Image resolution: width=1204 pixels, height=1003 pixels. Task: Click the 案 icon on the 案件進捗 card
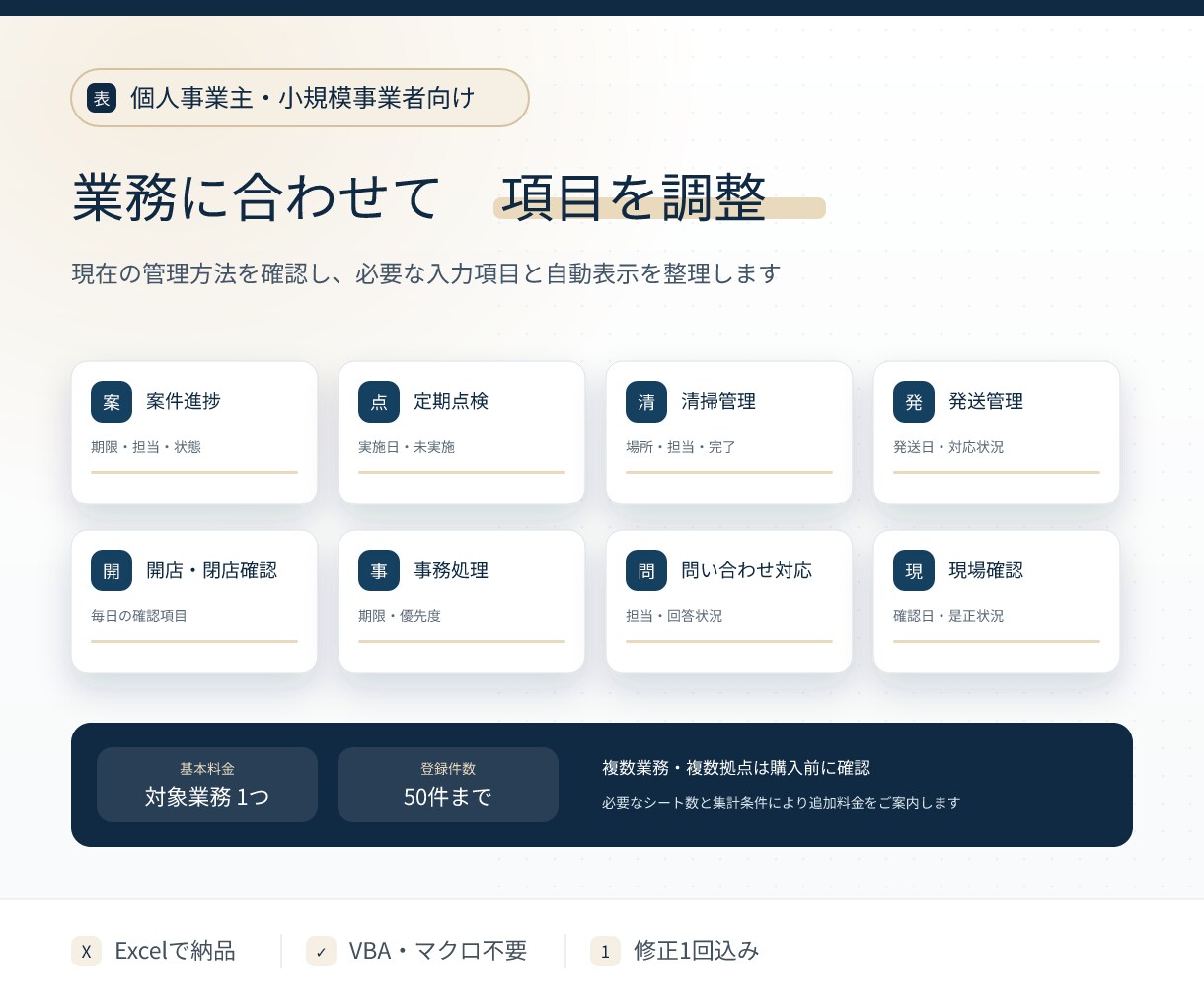pyautogui.click(x=112, y=402)
